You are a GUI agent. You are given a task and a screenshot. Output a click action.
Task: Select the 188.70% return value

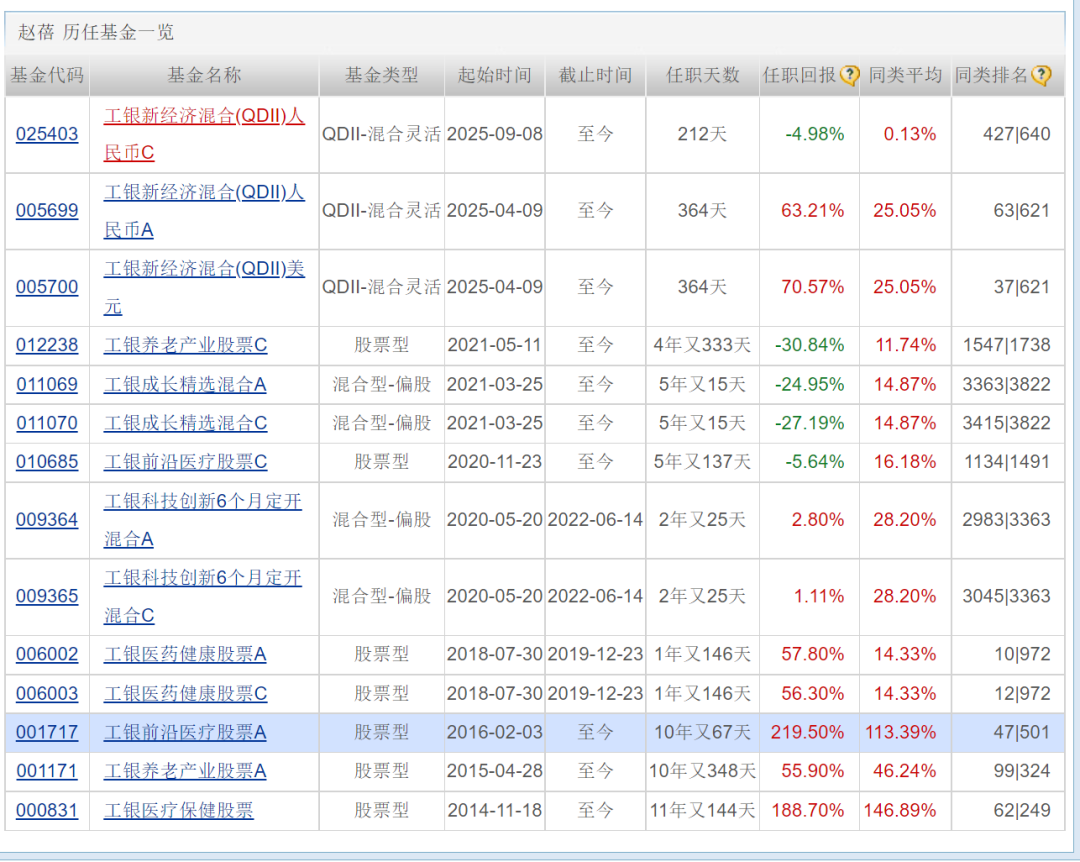pos(807,810)
